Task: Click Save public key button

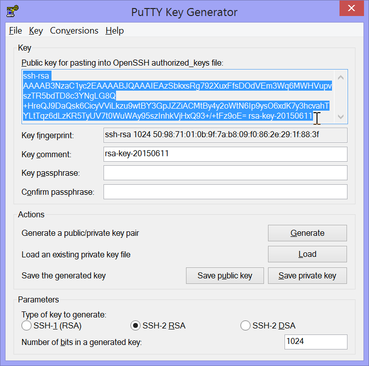Action: point(225,276)
